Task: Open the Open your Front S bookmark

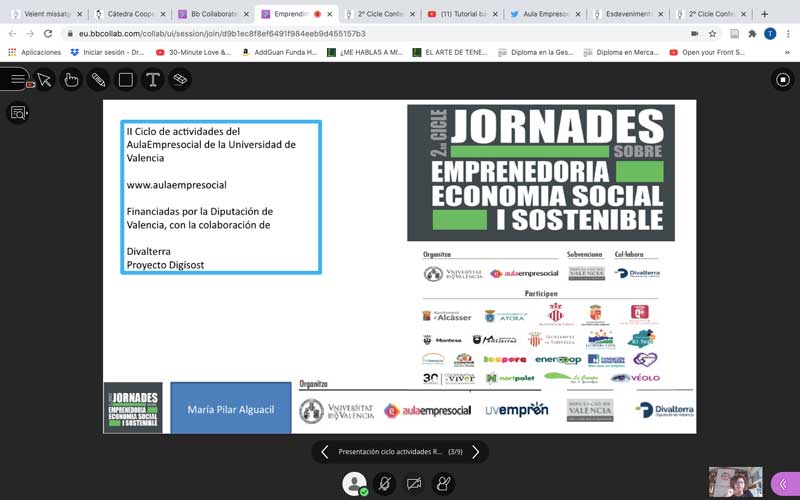Action: point(707,52)
